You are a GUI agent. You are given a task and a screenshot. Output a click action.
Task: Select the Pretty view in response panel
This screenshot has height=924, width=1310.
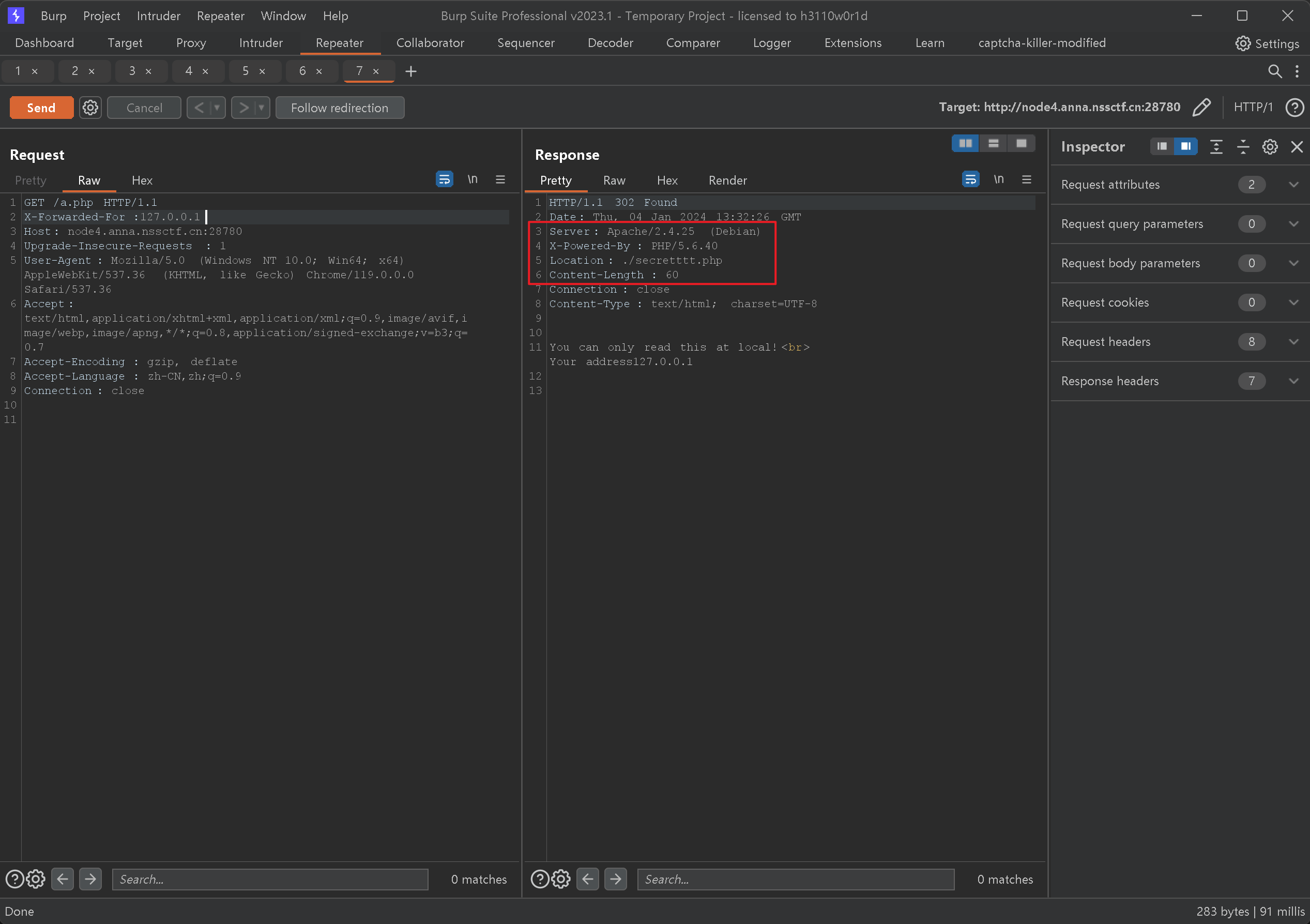coord(555,180)
